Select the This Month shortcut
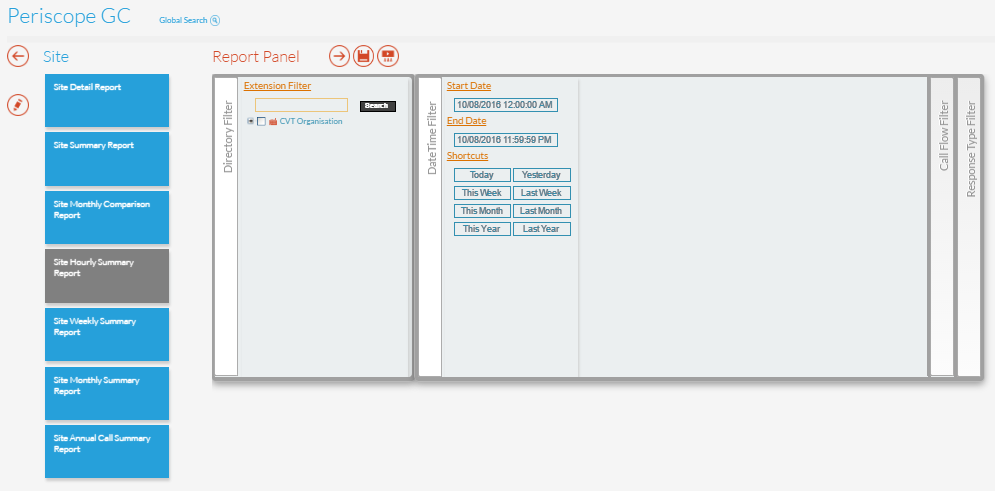This screenshot has width=995, height=491. 482,211
